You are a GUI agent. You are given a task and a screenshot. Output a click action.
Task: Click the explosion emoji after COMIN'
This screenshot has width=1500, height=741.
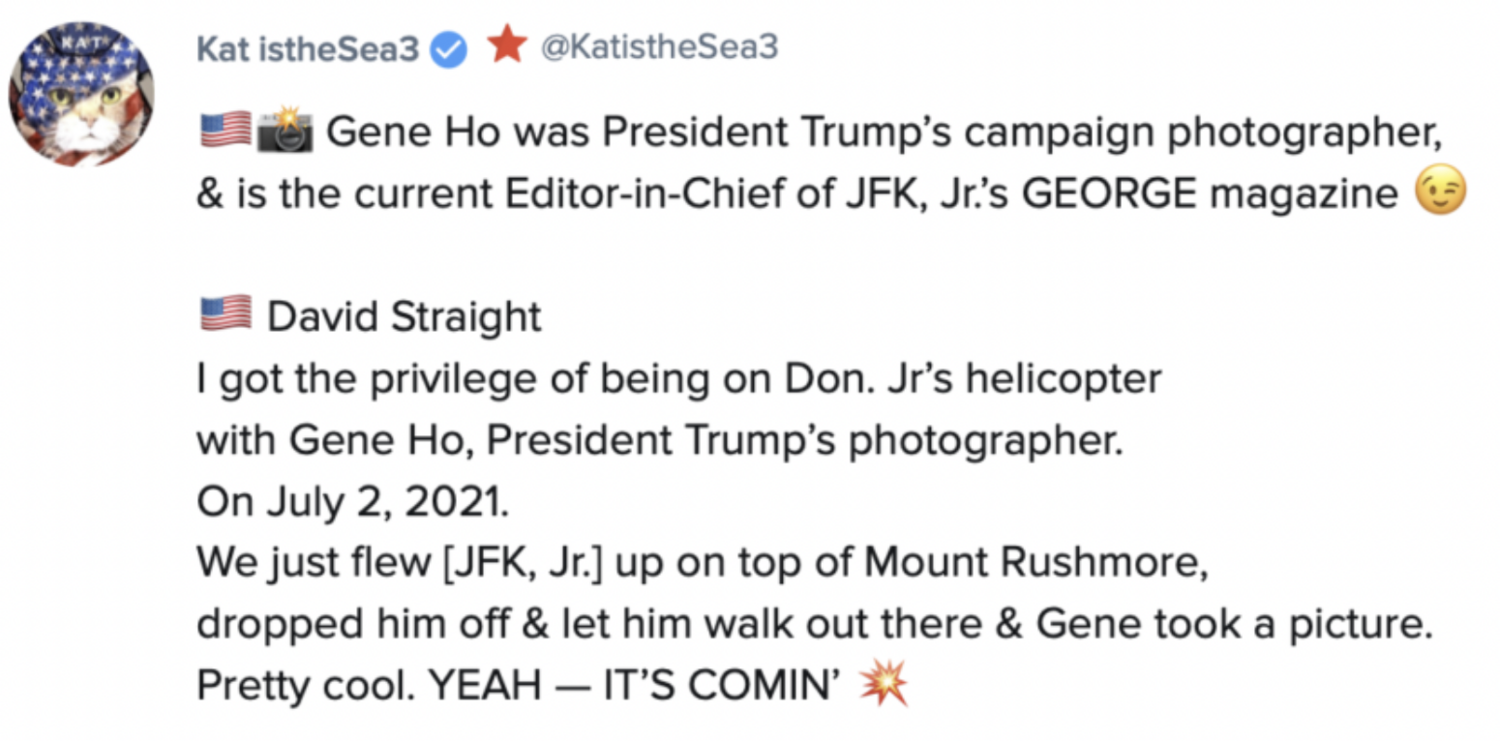pos(884,684)
